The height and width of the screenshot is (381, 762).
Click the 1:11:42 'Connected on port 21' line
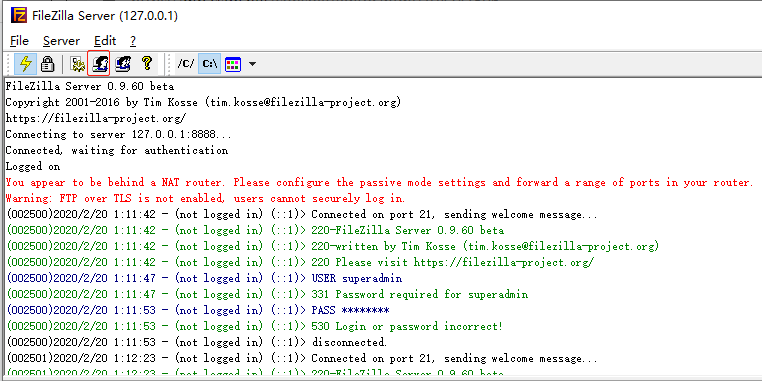point(302,214)
